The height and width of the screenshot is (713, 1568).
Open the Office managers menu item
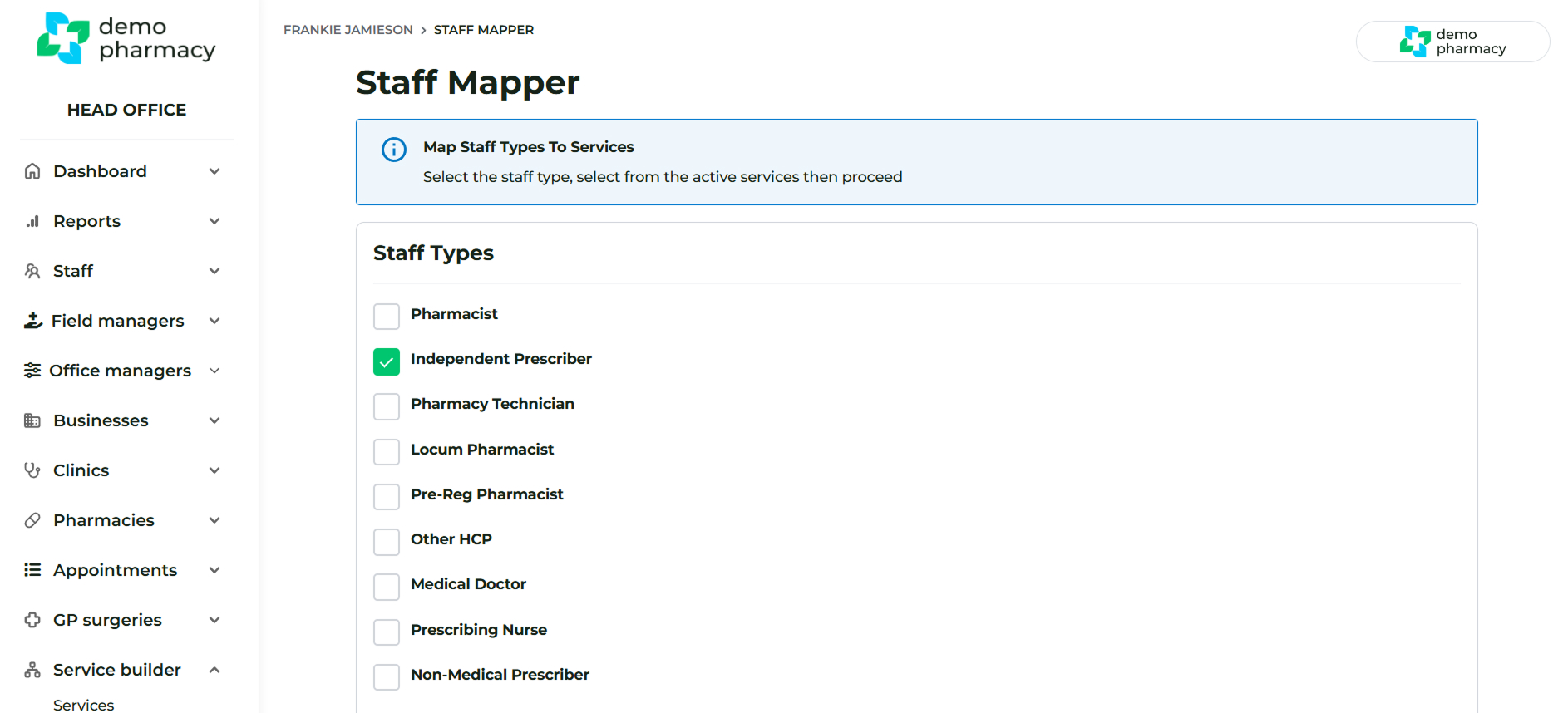click(x=120, y=371)
